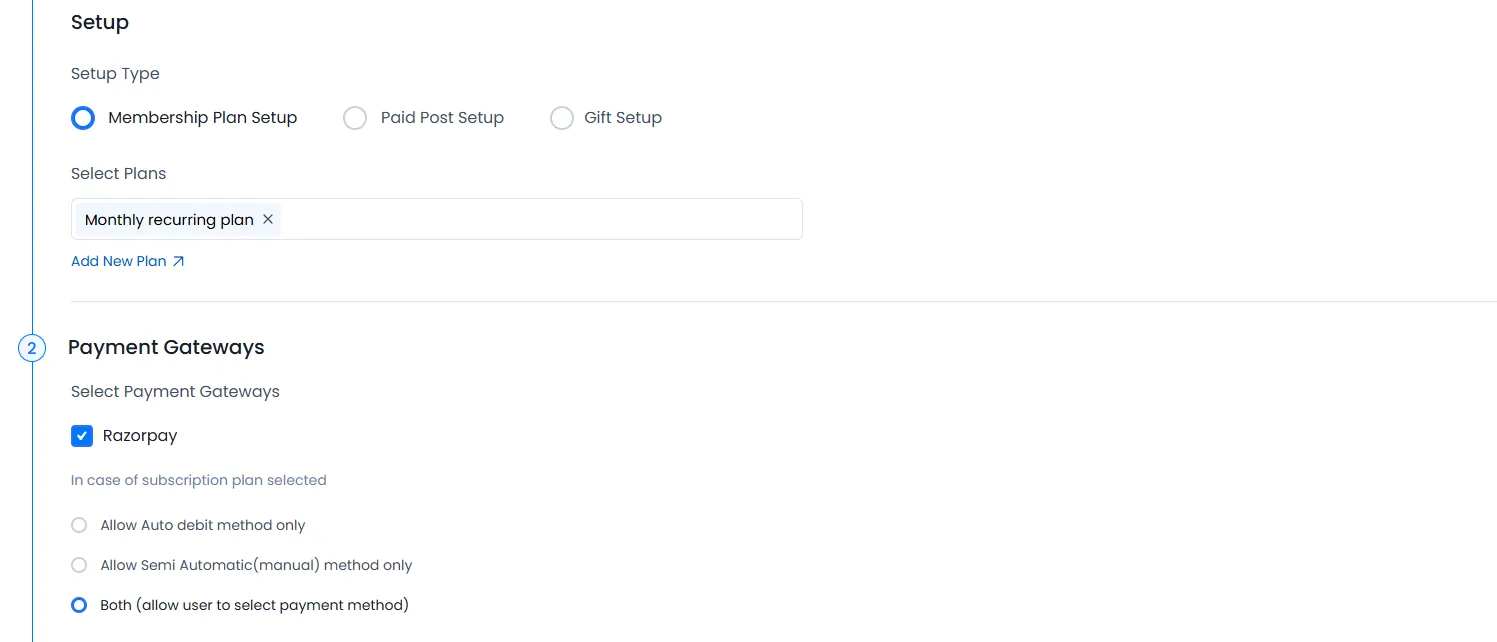Viewport: 1497px width, 642px height.
Task: Click the Monthly recurring plan chip label
Action: [x=168, y=219]
